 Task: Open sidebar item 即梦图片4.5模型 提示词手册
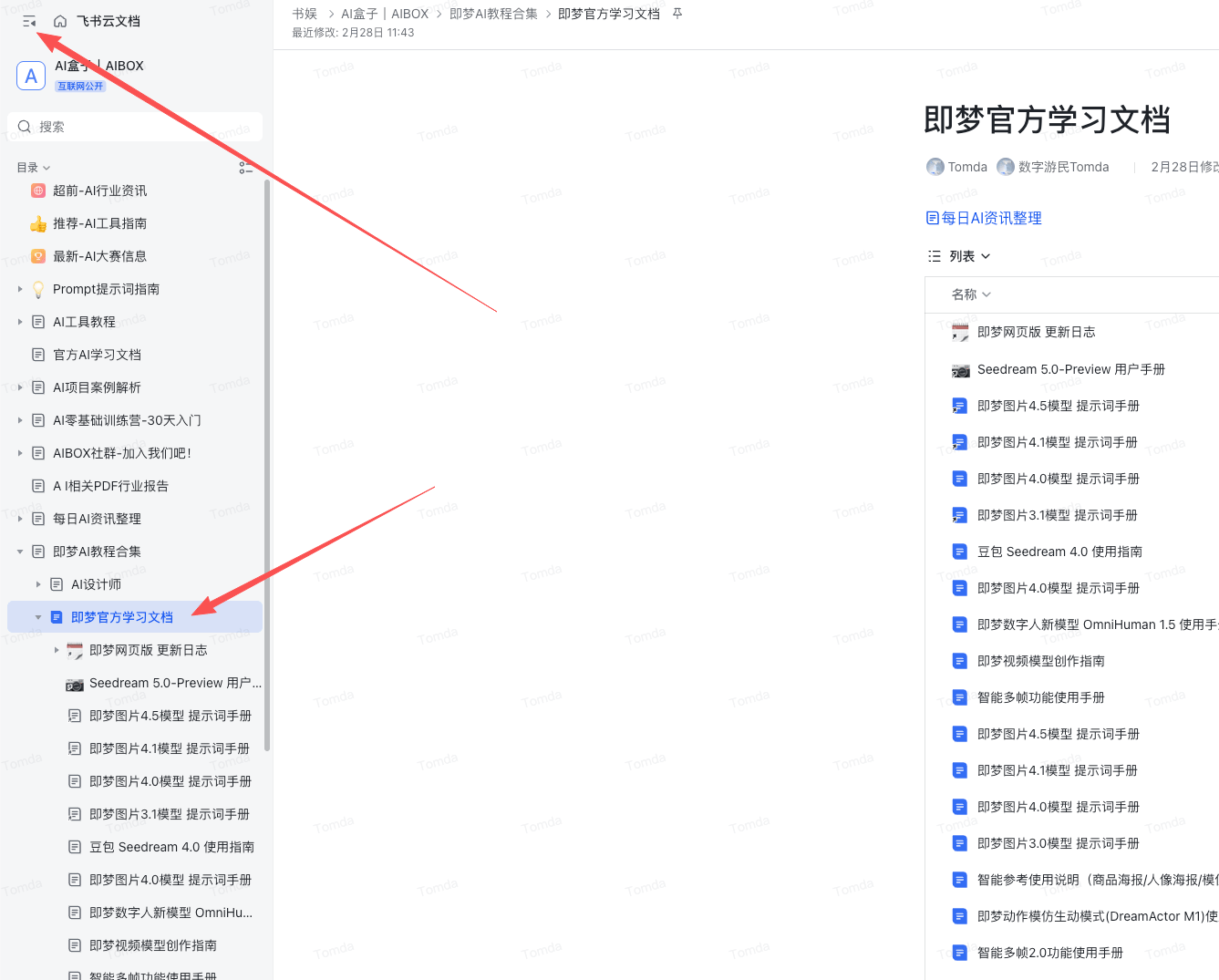coord(170,716)
